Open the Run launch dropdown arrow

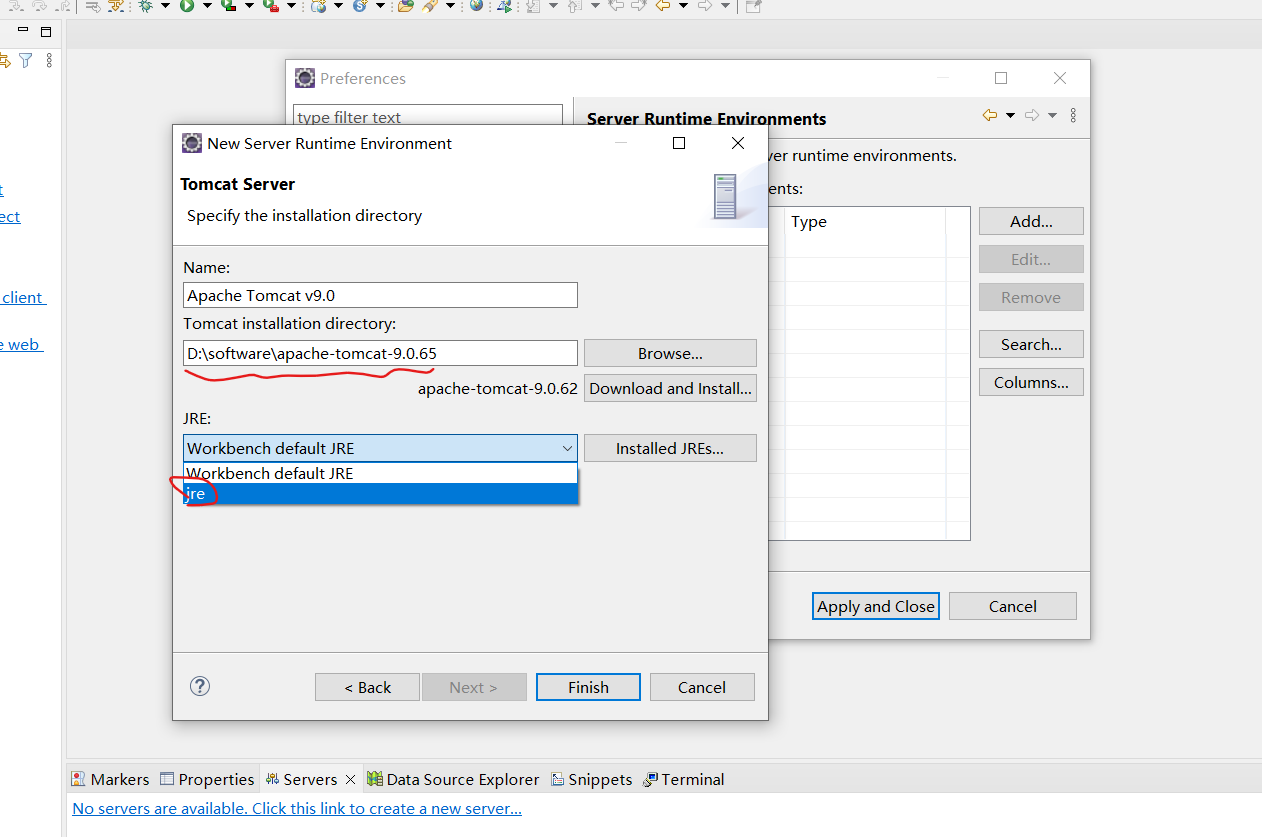click(x=207, y=6)
